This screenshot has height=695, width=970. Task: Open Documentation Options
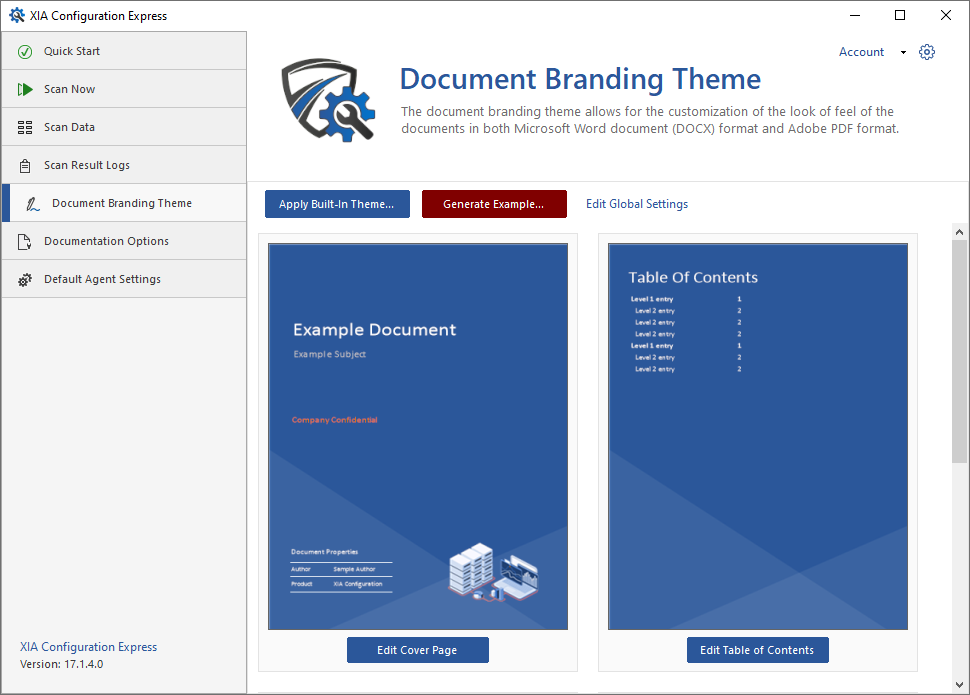coord(124,241)
